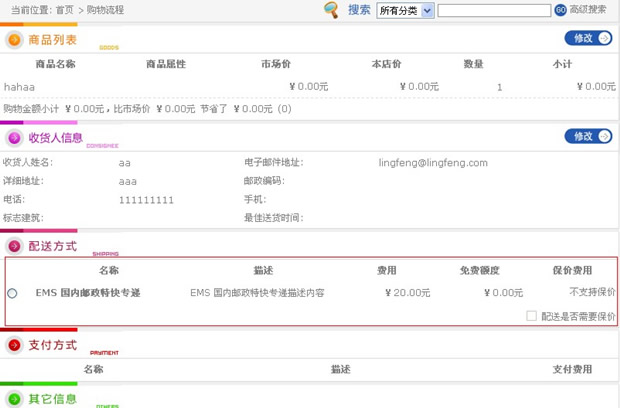Viewport: 620px width, 408px height.
Task: Click into the search keyword text field
Action: [494, 10]
